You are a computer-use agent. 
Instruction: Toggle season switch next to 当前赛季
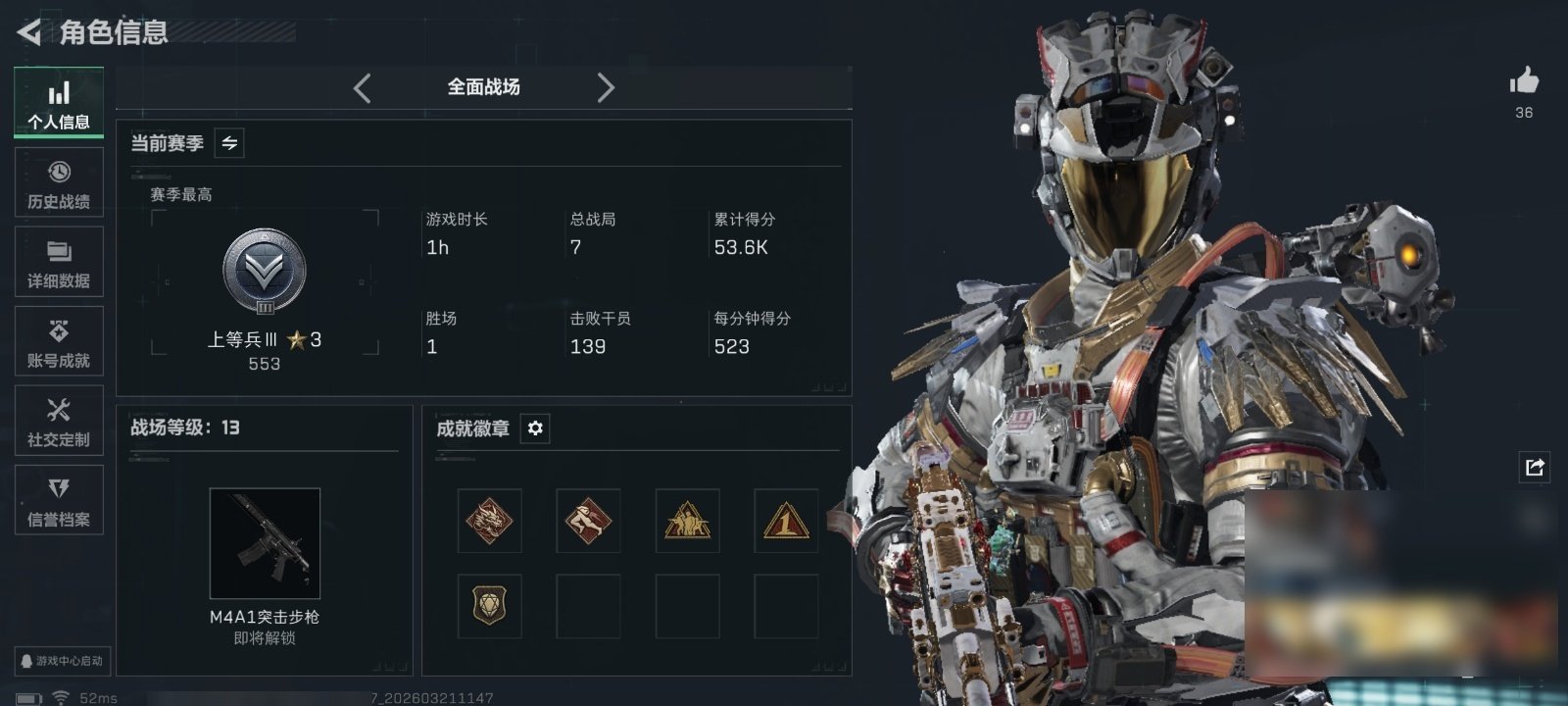pyautogui.click(x=229, y=143)
